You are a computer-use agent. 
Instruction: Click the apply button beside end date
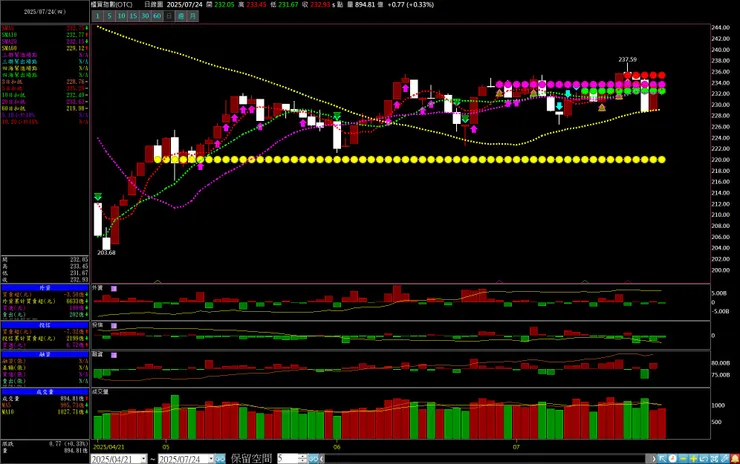coord(220,459)
